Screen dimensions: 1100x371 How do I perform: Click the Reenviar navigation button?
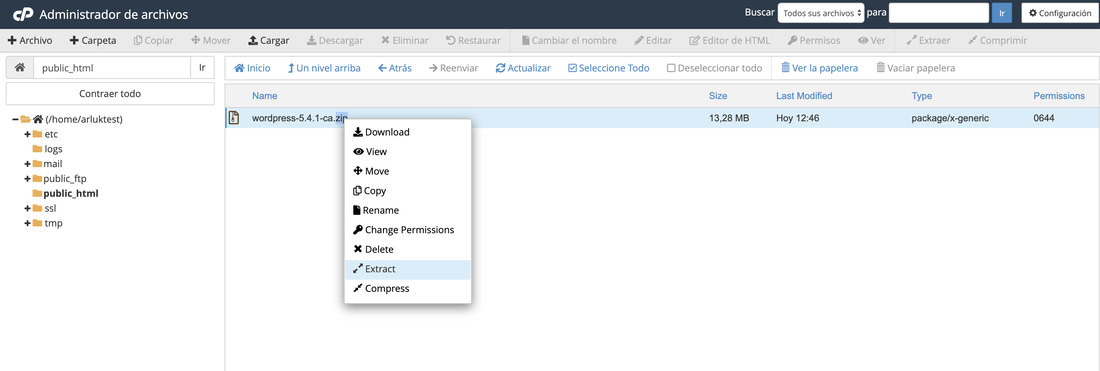pyautogui.click(x=454, y=68)
